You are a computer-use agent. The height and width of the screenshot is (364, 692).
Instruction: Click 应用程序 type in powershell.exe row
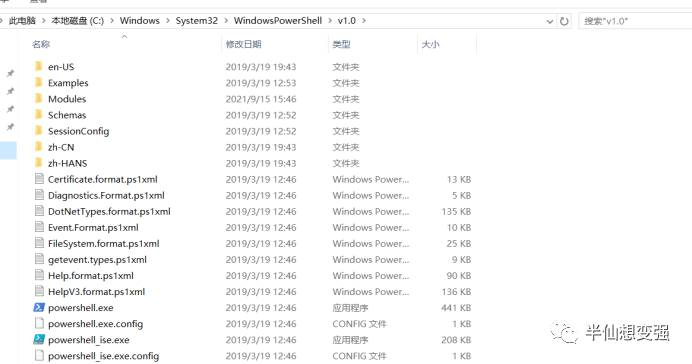coord(350,308)
